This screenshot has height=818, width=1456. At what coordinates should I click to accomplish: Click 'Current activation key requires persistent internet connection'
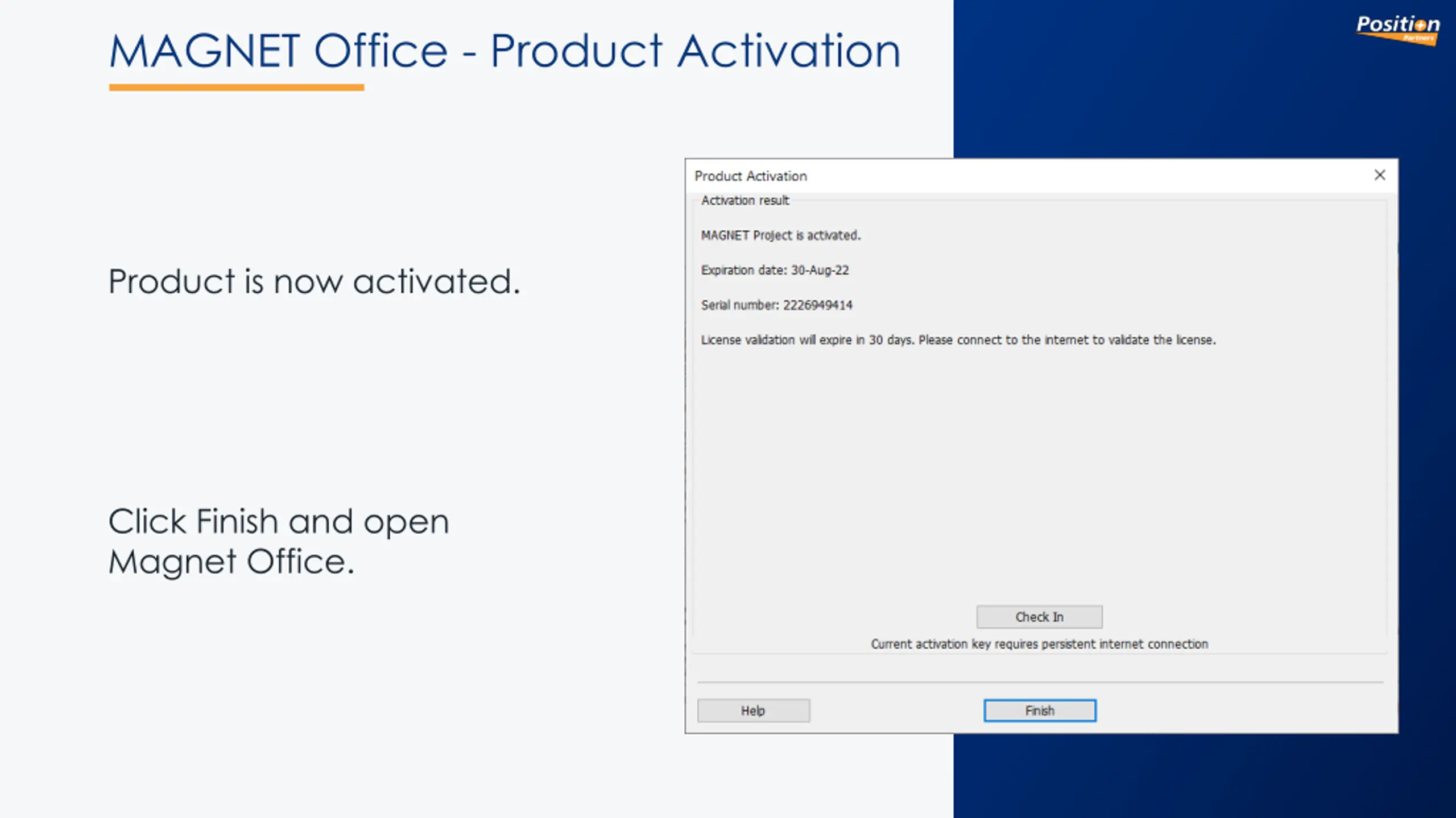1040,644
